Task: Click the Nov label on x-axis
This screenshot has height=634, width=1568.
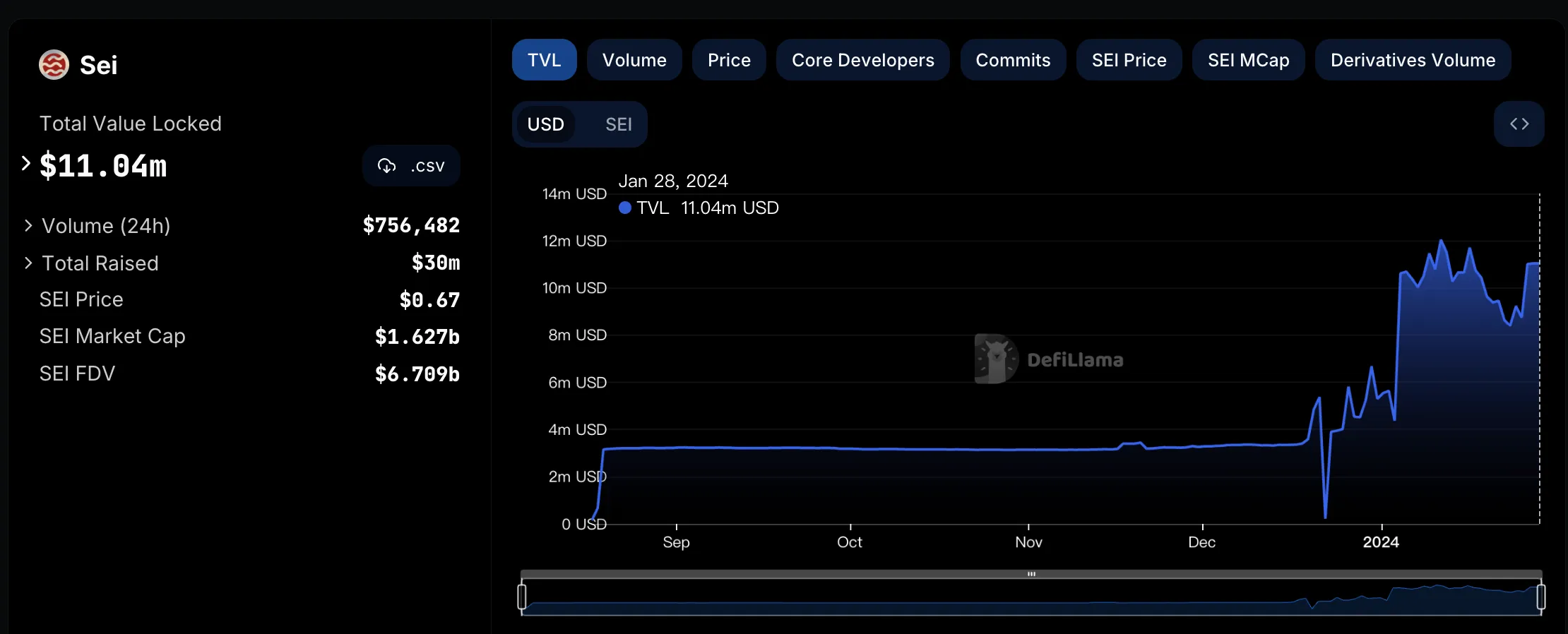Action: coord(1028,542)
